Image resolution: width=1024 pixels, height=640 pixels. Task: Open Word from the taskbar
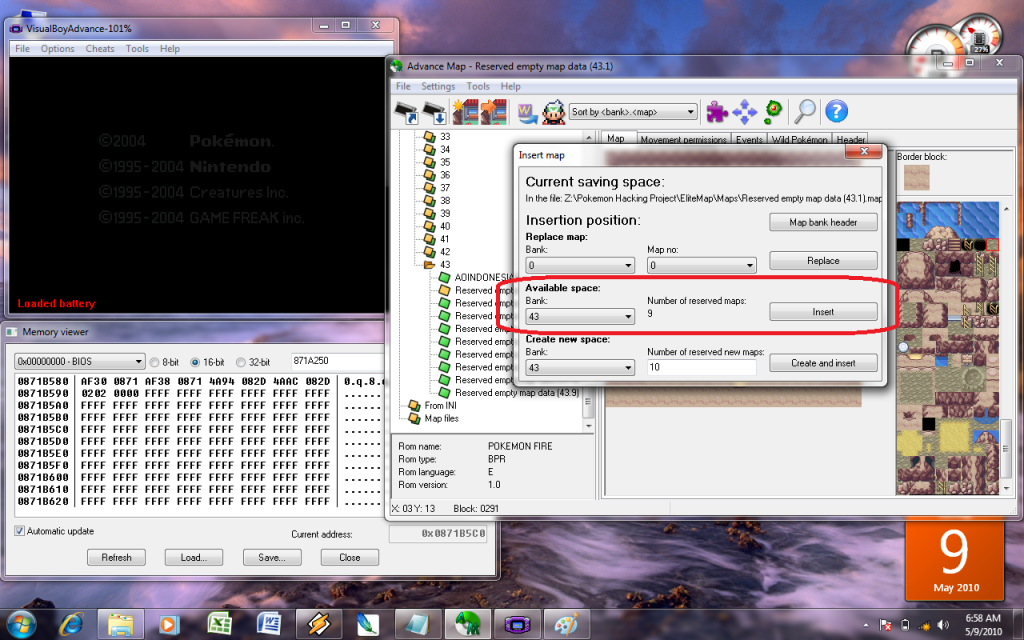268,624
